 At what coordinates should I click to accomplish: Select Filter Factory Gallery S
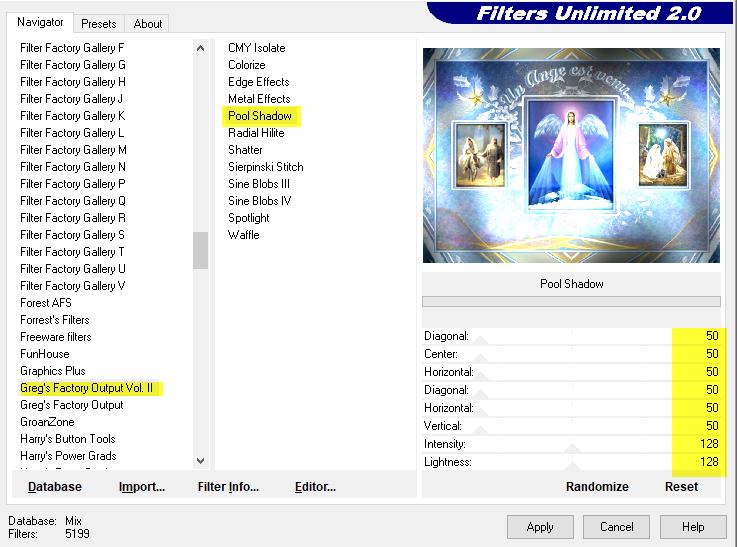click(x=72, y=234)
